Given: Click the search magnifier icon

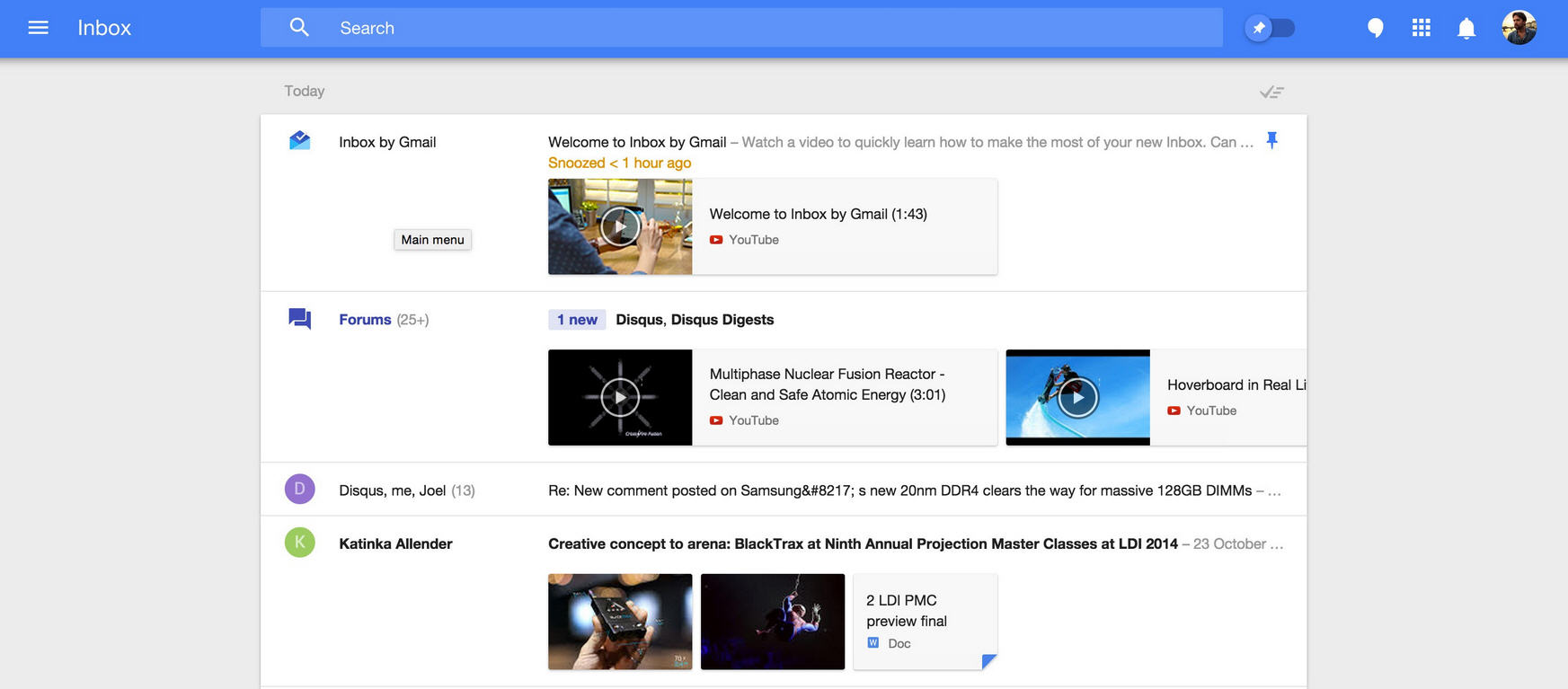Looking at the screenshot, I should coord(299,28).
